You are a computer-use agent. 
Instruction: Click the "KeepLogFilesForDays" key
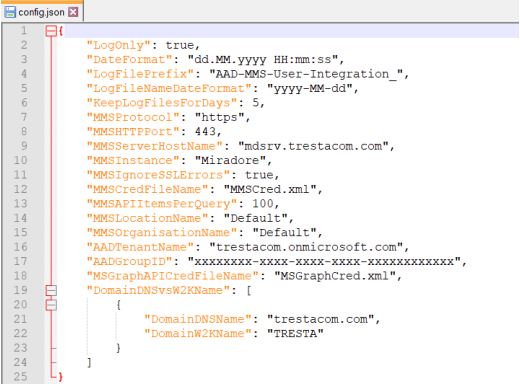point(162,103)
